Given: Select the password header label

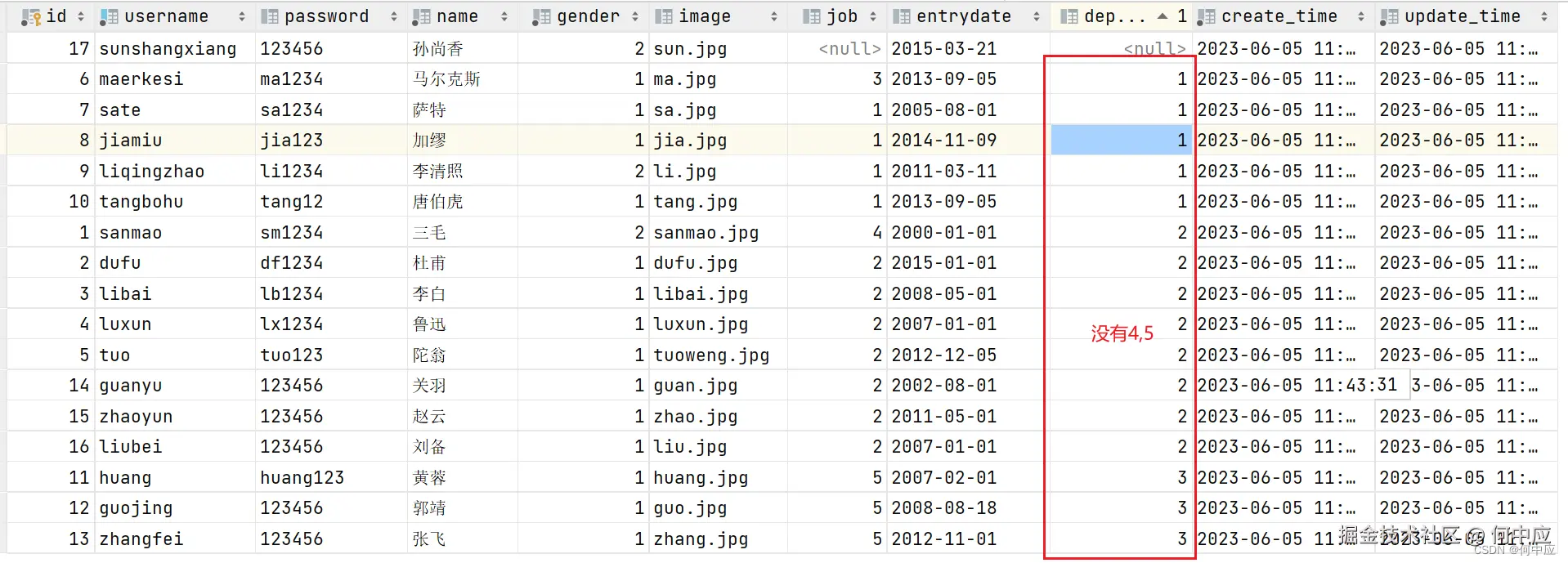Looking at the screenshot, I should [x=326, y=16].
